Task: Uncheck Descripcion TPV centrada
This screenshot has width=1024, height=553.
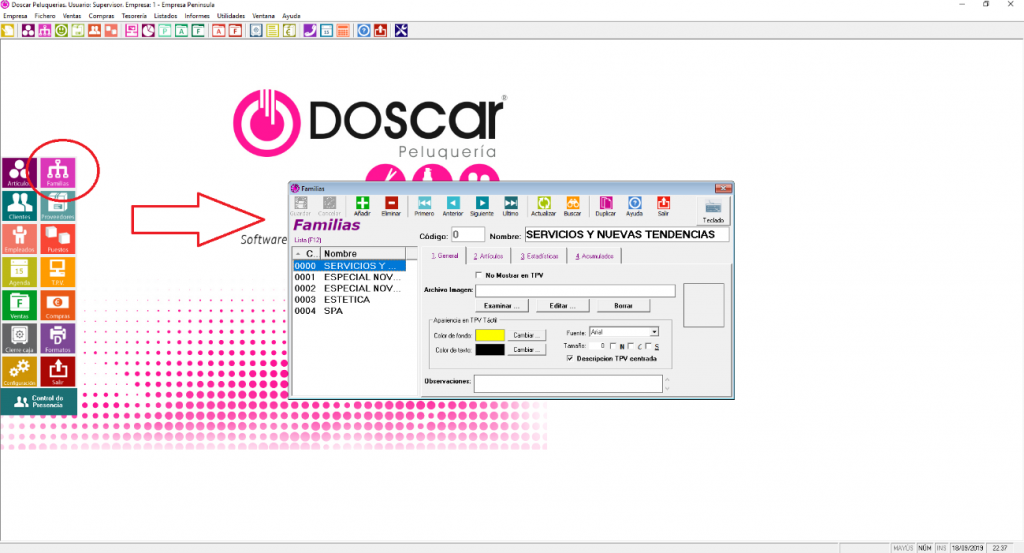Action: (x=570, y=358)
